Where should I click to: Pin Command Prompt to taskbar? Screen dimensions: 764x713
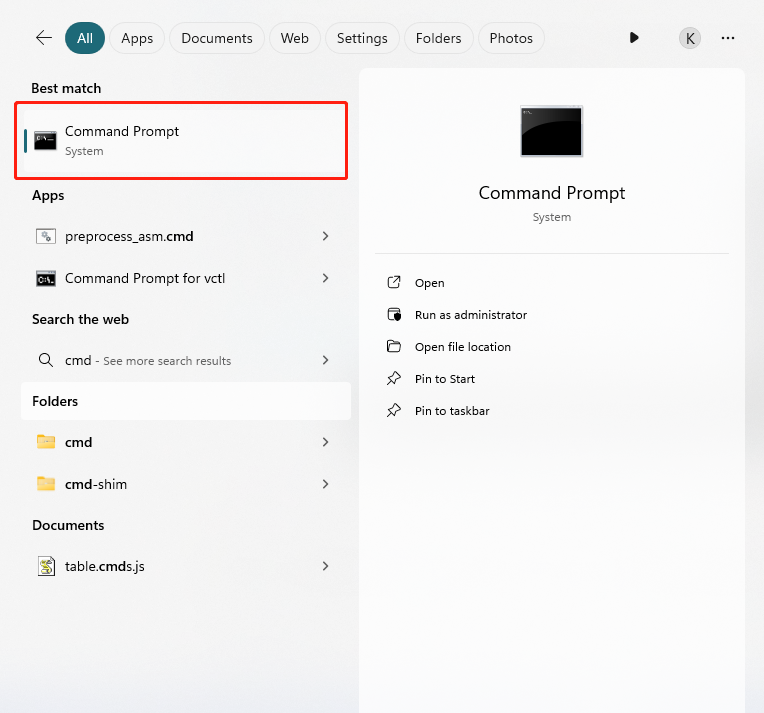[x=452, y=411]
